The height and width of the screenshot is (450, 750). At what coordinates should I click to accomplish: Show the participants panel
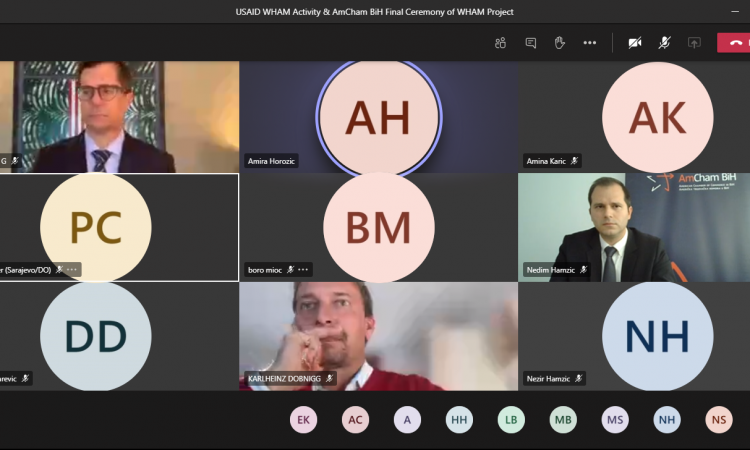[500, 43]
